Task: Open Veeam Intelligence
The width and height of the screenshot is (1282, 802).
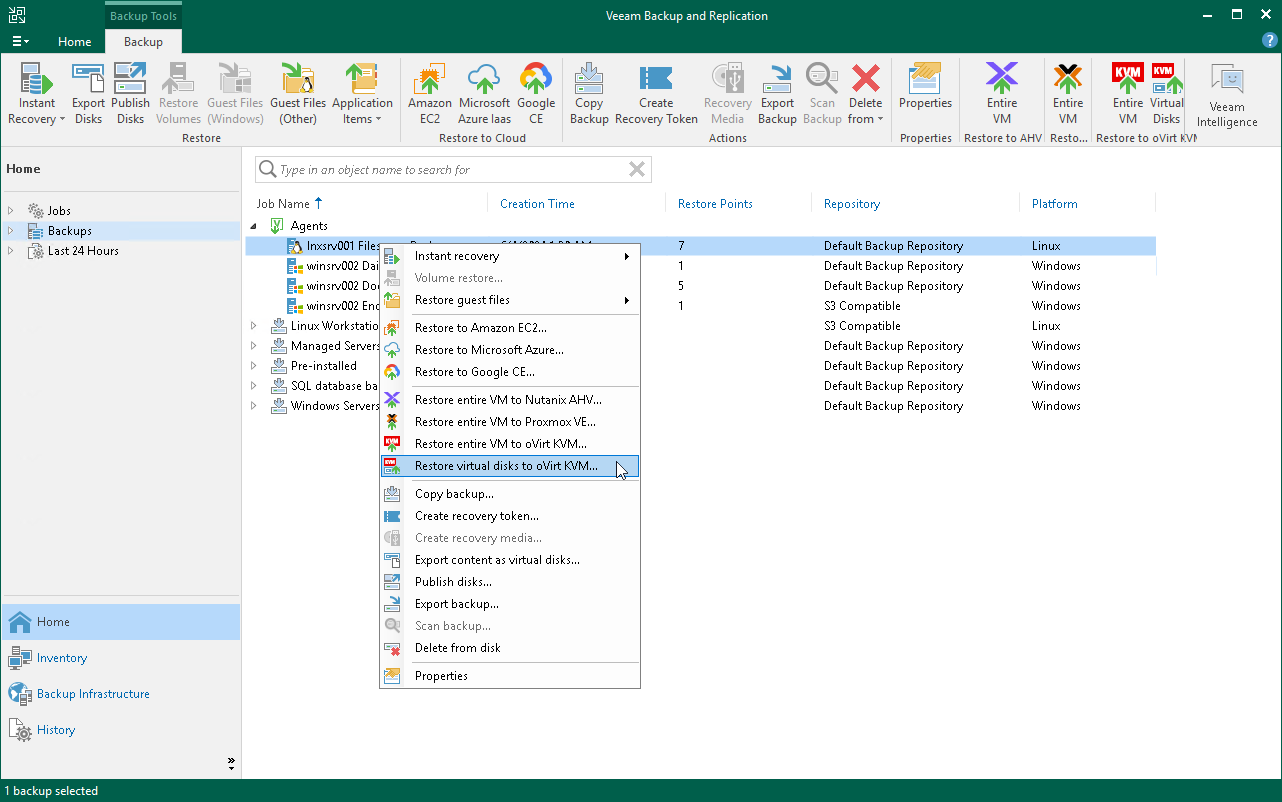Action: coord(1225,90)
